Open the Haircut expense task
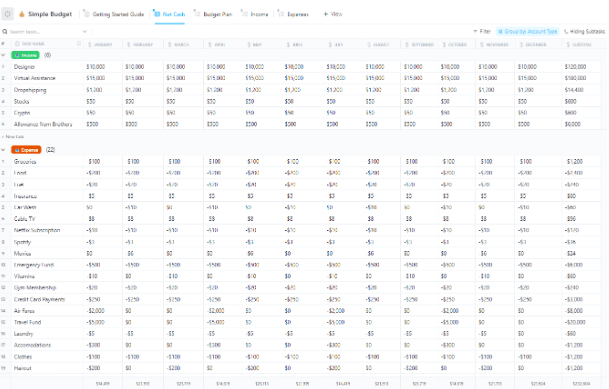This screenshot has width=609, height=389. point(23,368)
